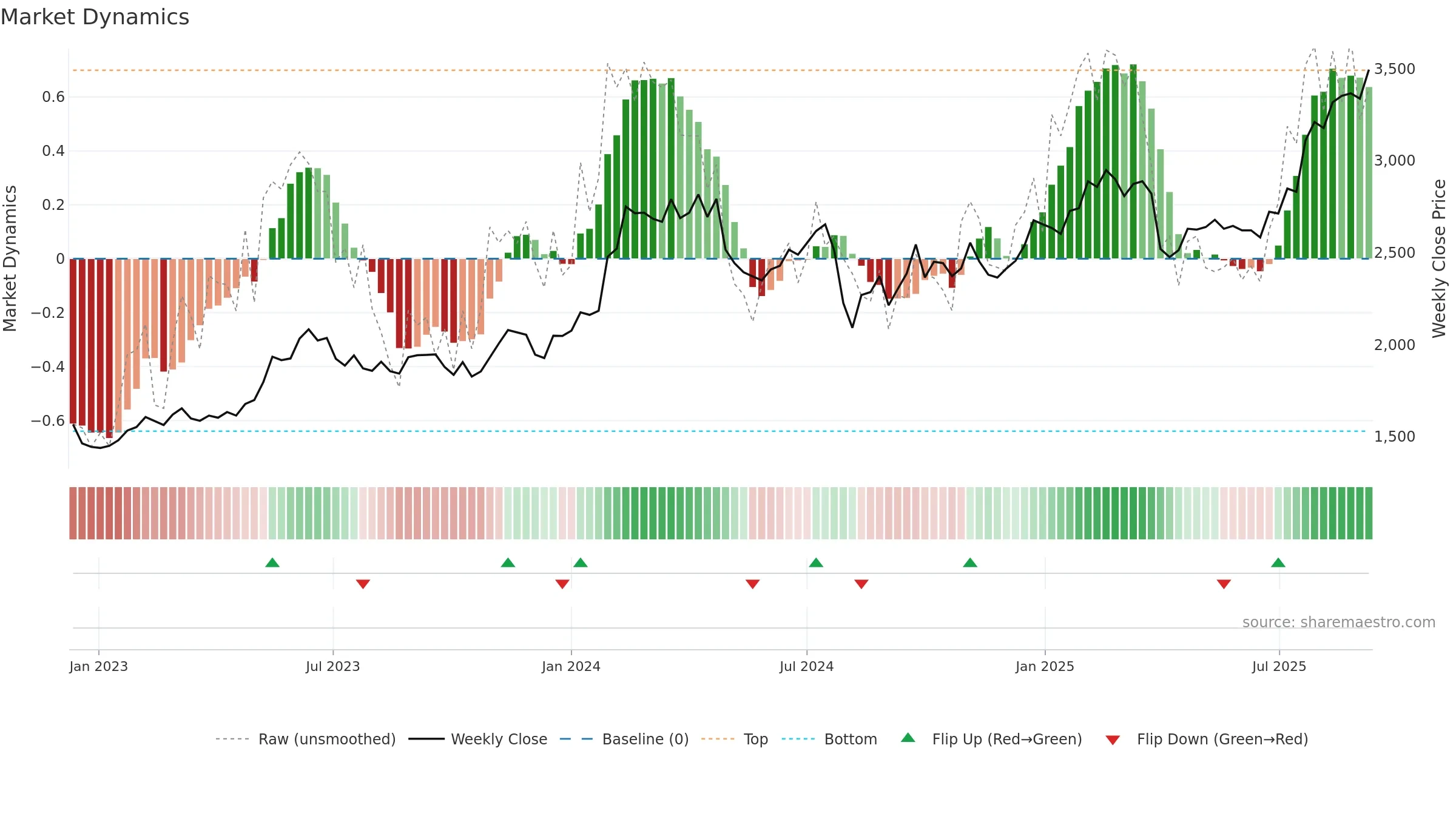Click the source: sharemaestro.com text
Screen dimensions: 1456x819
tap(1339, 622)
